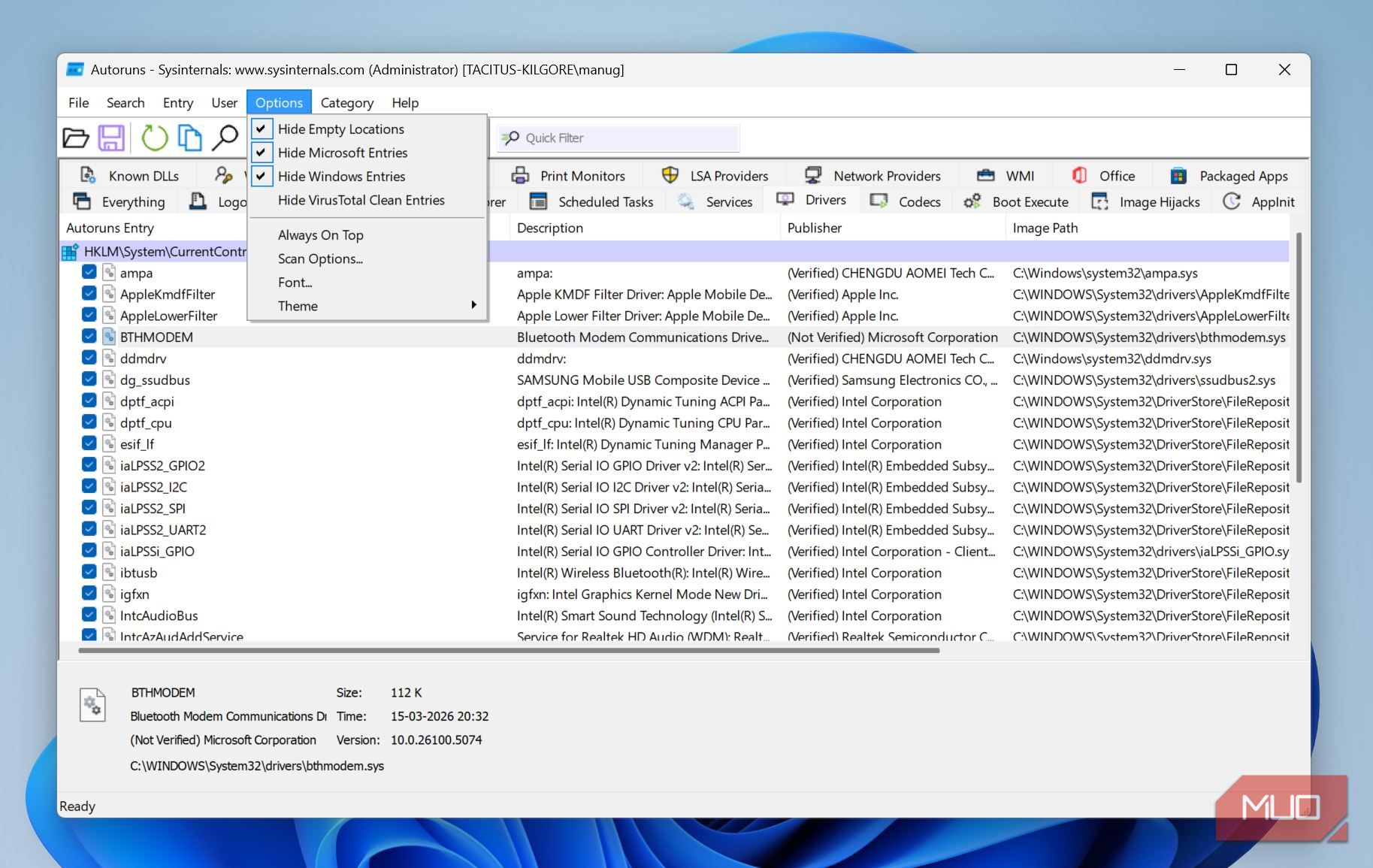
Task: Toggle Hide Empty Locations option
Action: 367,129
